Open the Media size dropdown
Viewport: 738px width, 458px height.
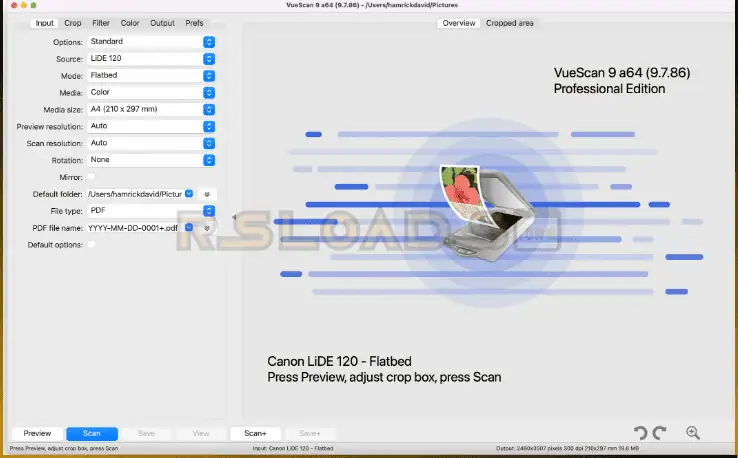tap(151, 109)
